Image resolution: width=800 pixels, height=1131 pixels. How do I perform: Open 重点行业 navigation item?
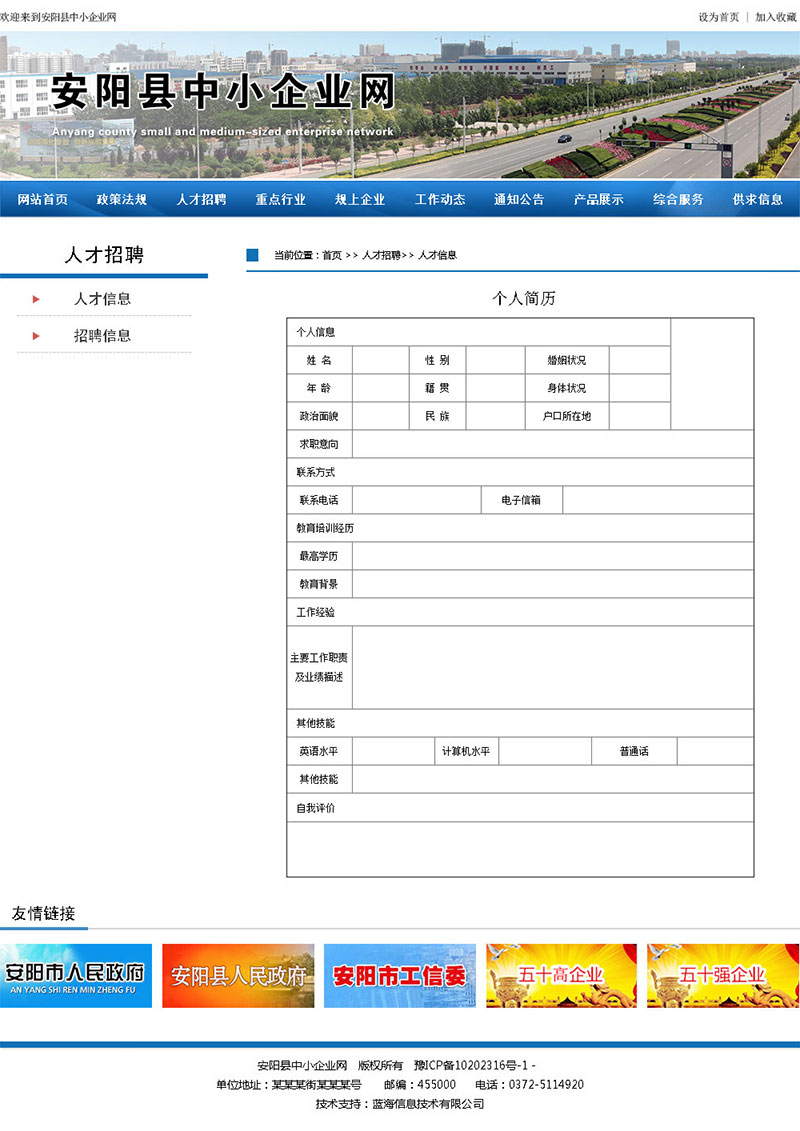(281, 199)
